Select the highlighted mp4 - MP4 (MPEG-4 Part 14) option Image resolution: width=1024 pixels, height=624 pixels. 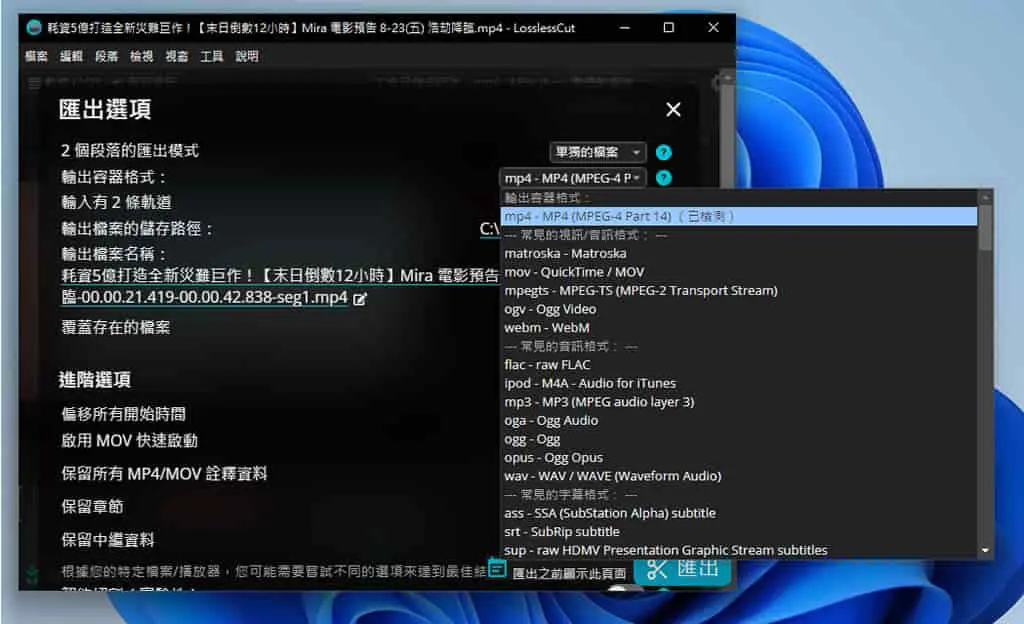point(739,216)
